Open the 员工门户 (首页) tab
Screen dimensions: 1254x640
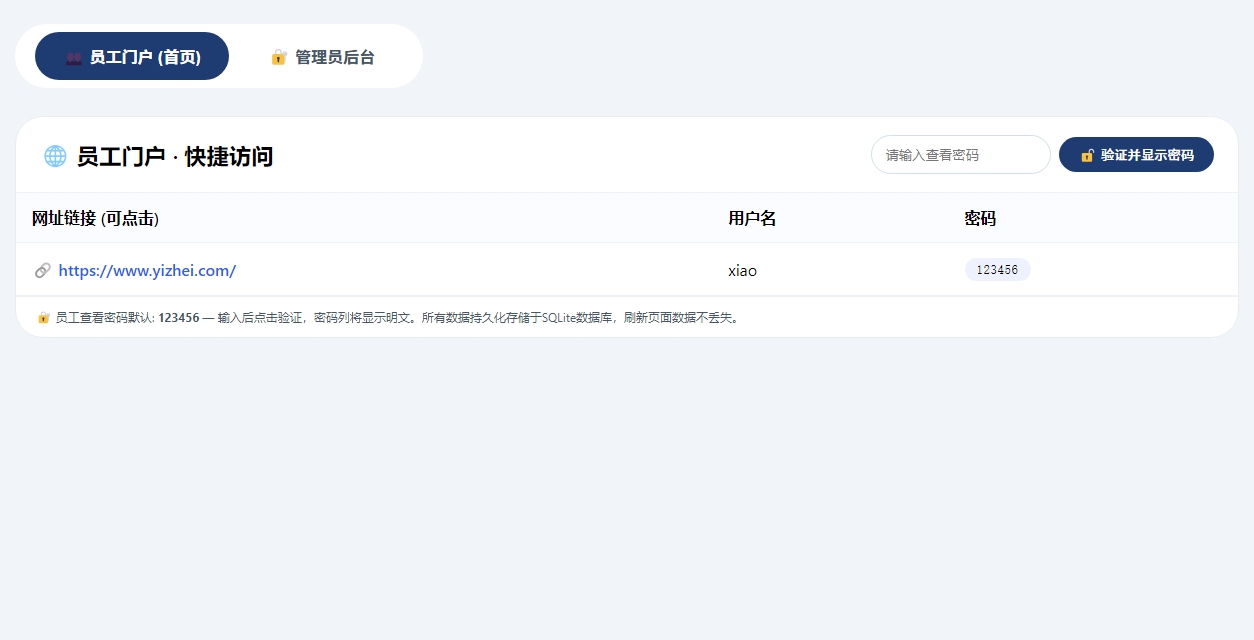[x=132, y=56]
